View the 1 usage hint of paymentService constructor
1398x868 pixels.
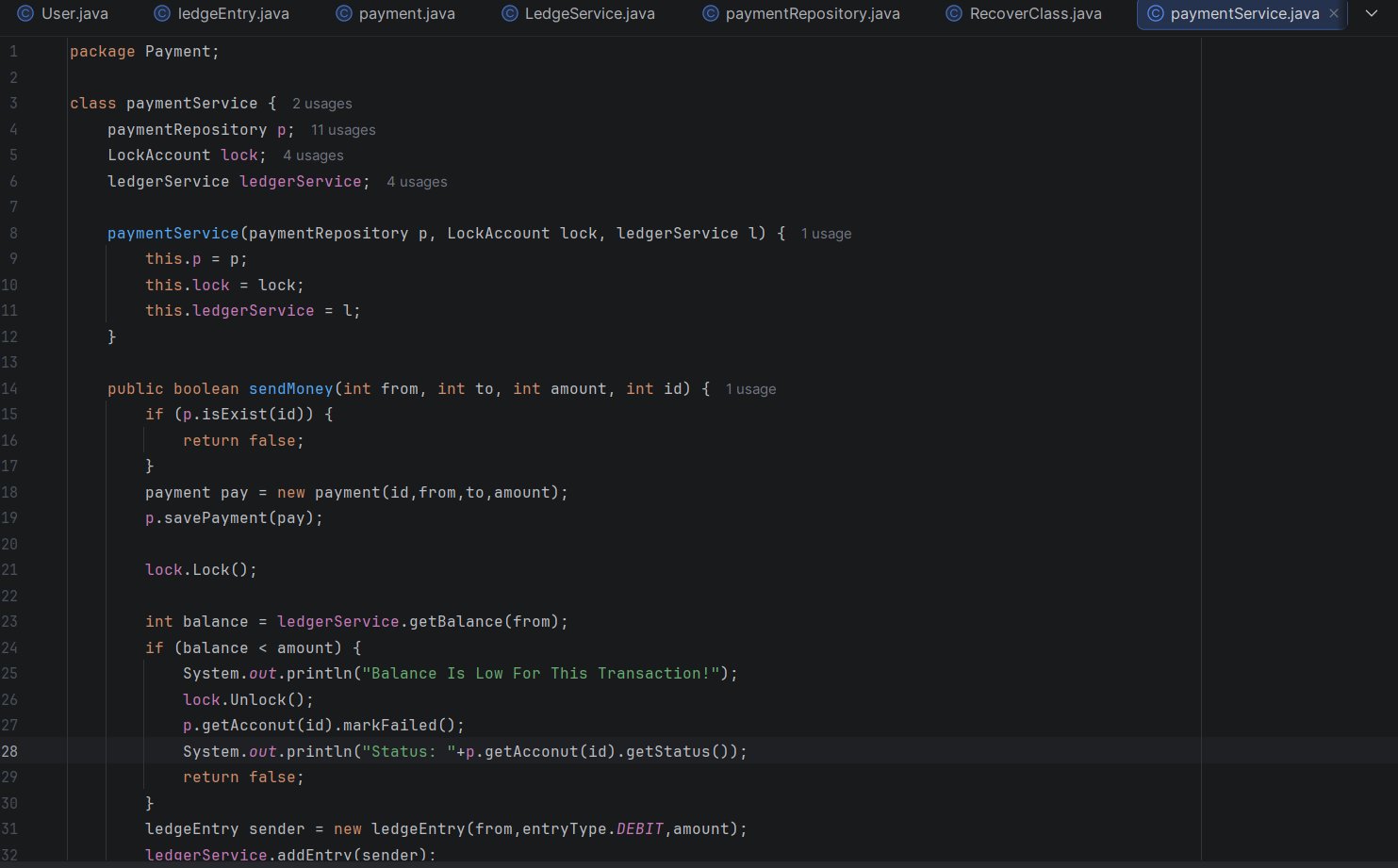click(x=826, y=234)
